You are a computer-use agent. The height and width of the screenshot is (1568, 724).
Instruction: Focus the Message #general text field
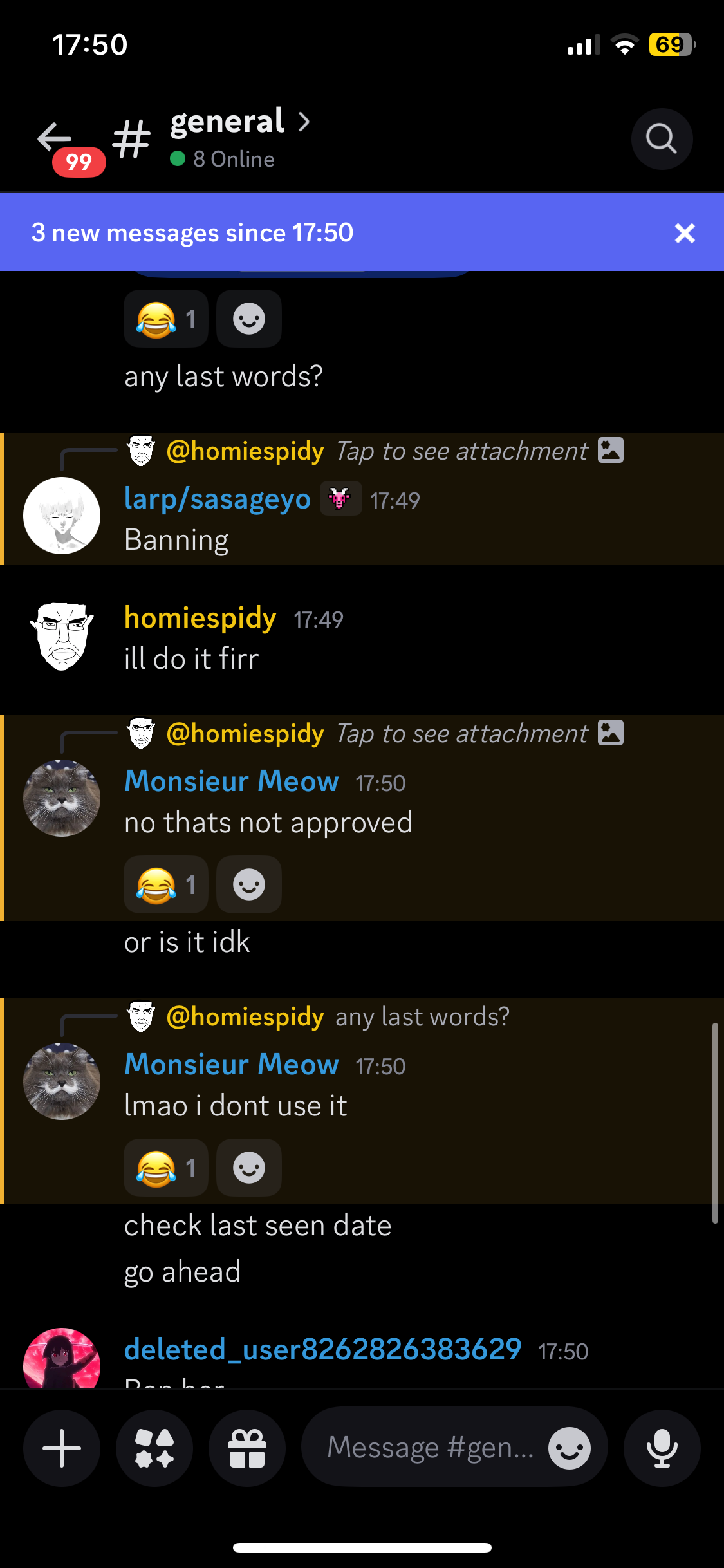[431, 1448]
